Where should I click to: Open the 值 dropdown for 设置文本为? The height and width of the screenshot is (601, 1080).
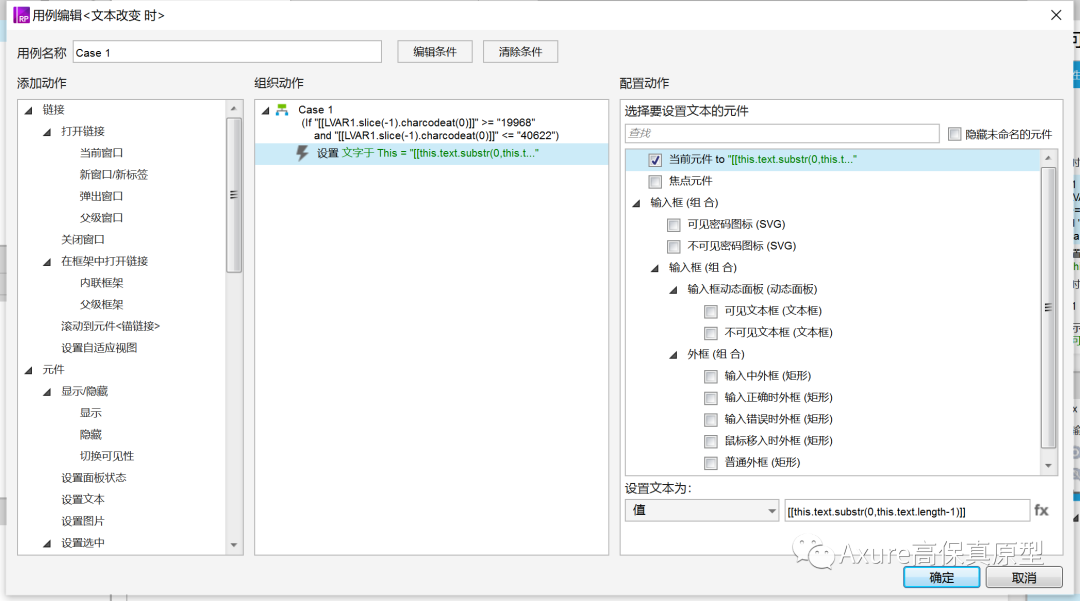(x=702, y=510)
